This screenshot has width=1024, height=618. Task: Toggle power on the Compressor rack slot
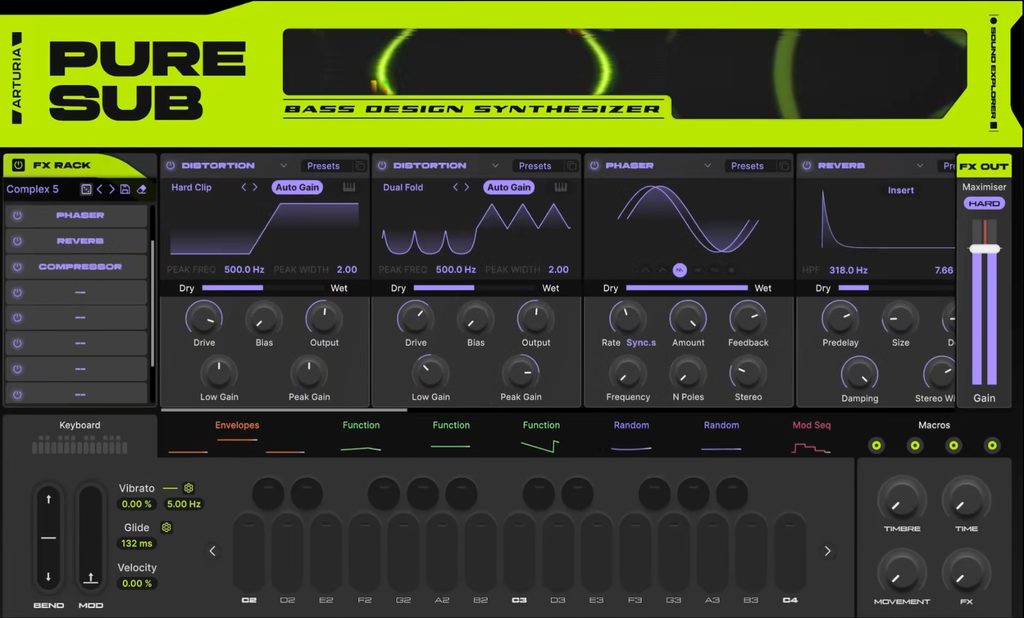tap(18, 267)
